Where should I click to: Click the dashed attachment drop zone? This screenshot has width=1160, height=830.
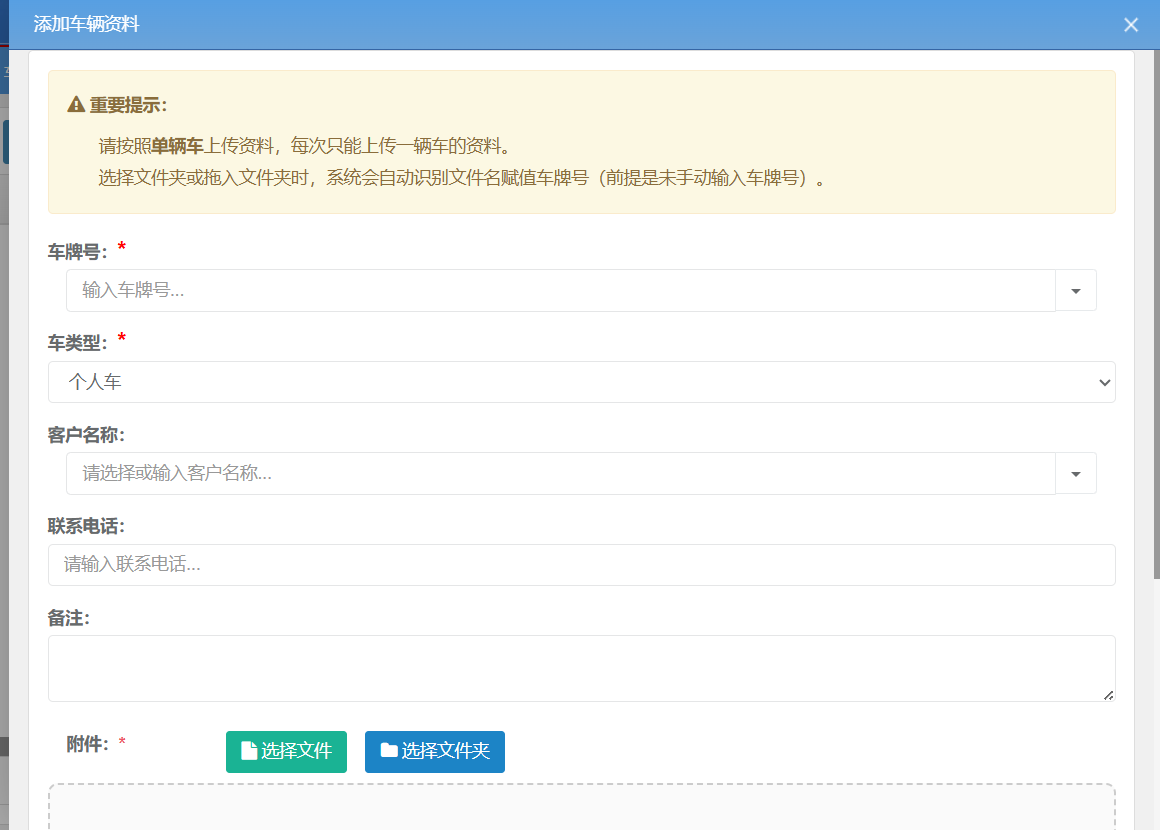point(581,808)
